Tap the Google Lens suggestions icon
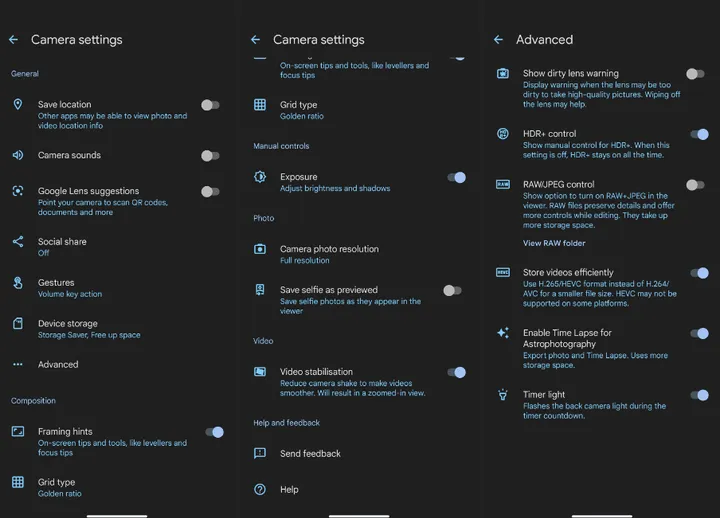 click(17, 191)
